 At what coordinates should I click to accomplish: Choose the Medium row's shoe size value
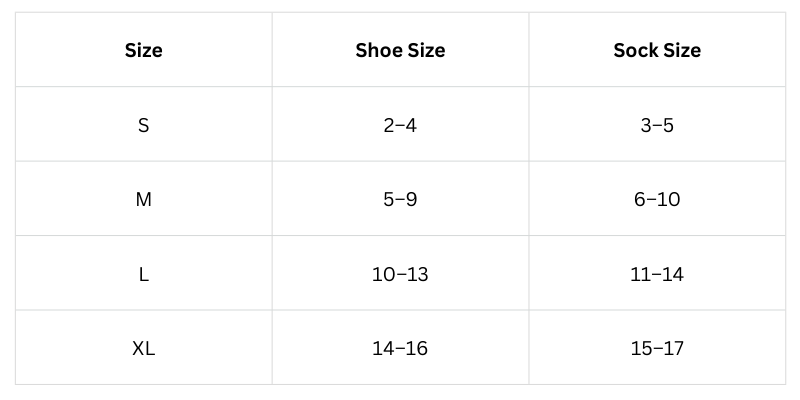(400, 199)
